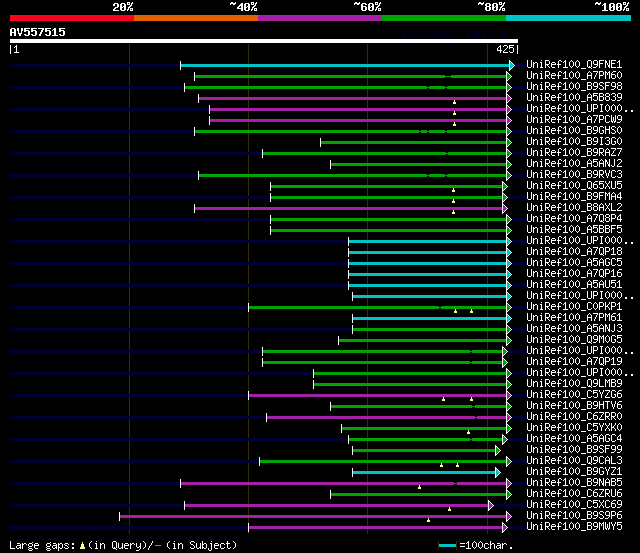Click the UniRef100_B9NAB5 label
This screenshot has width=640, height=553.
pyautogui.click(x=574, y=483)
